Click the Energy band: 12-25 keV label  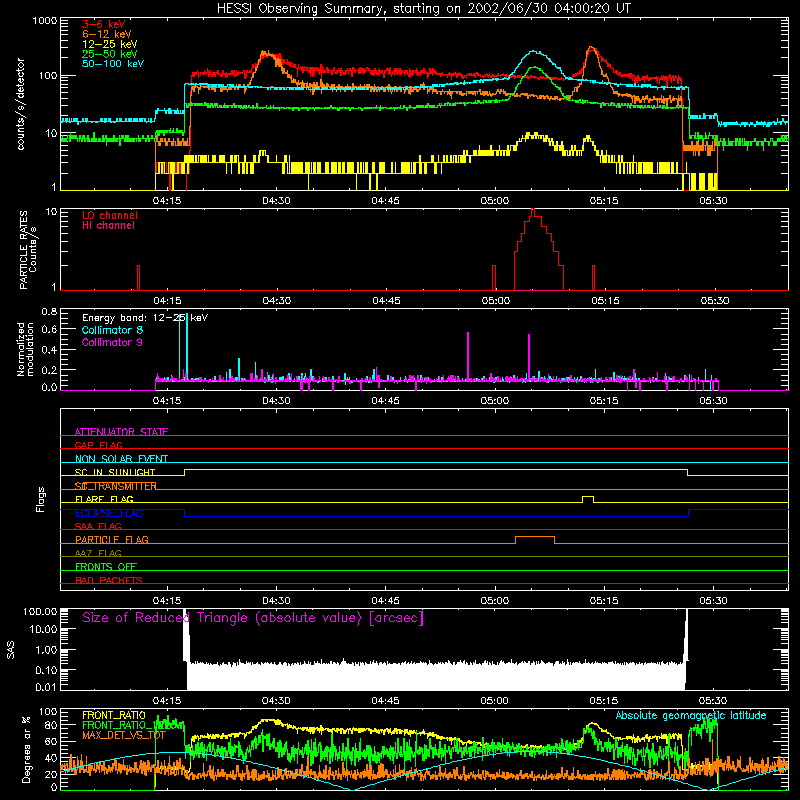coord(144,318)
